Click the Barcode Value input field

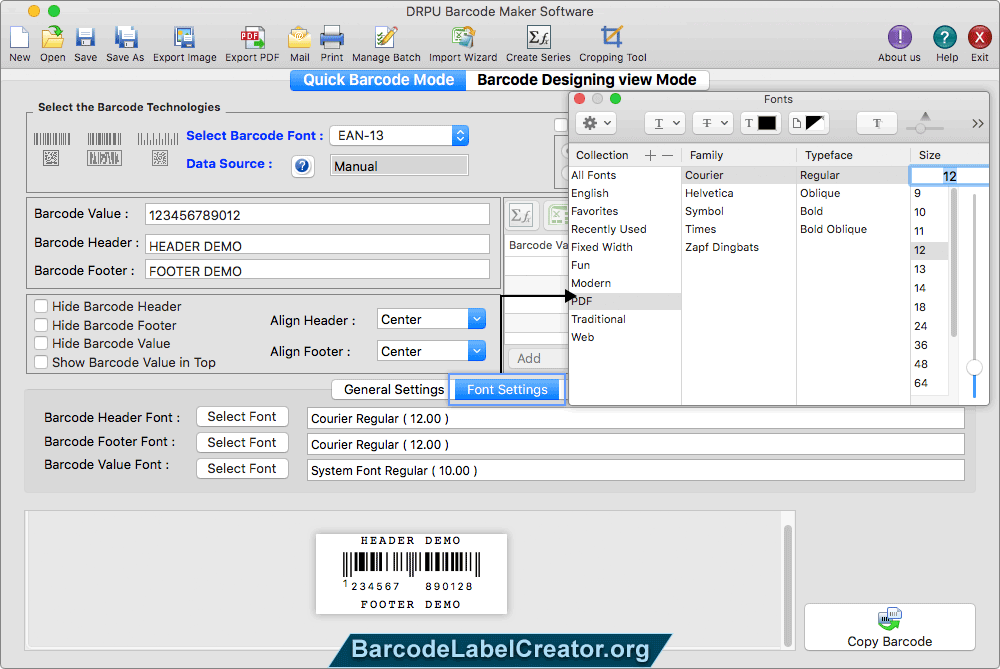[x=317, y=214]
